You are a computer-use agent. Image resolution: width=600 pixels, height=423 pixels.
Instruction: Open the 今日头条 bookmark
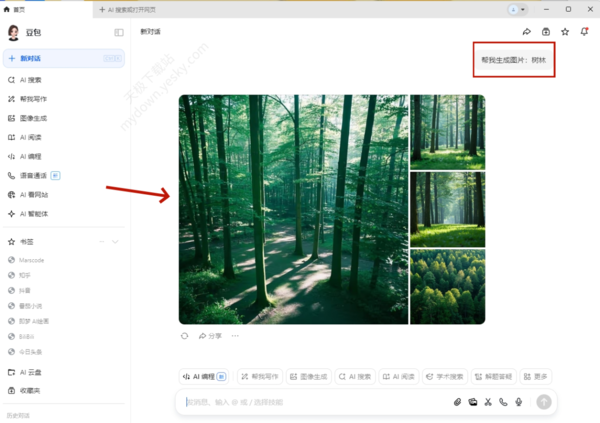[25, 352]
